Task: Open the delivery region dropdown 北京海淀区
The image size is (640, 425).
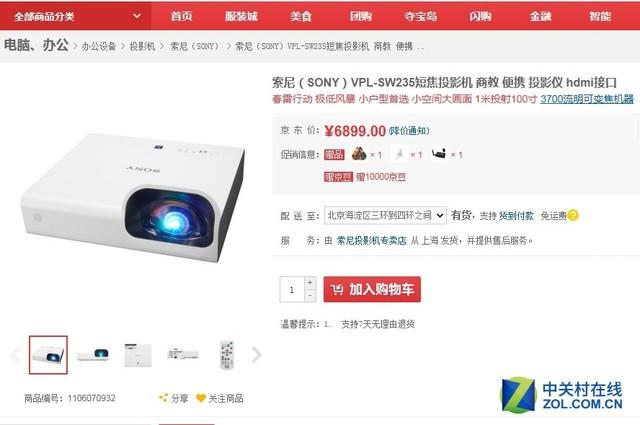Action: point(385,215)
